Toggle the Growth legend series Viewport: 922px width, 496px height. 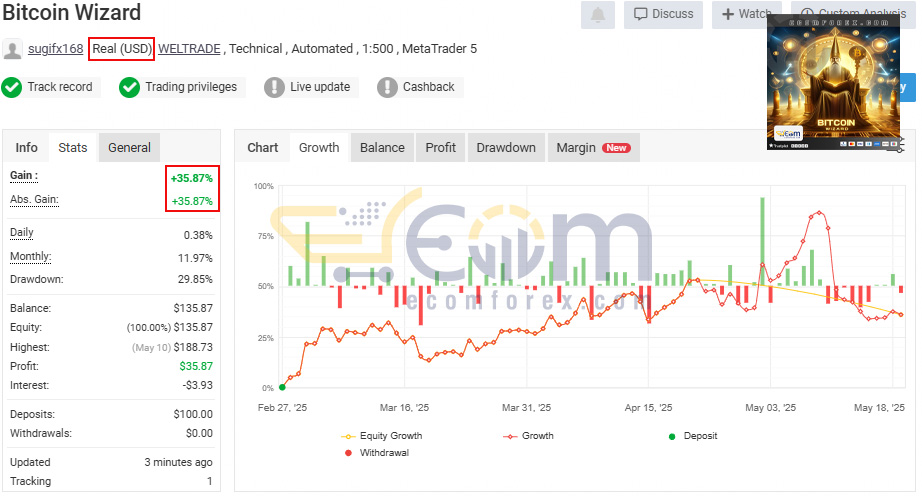pos(528,436)
